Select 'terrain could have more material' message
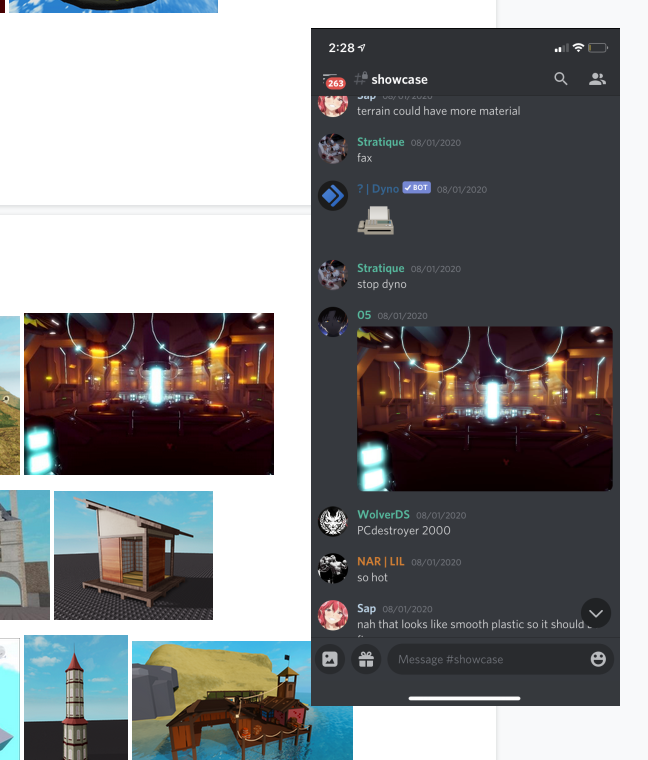Screen dimensions: 648x760 point(439,111)
